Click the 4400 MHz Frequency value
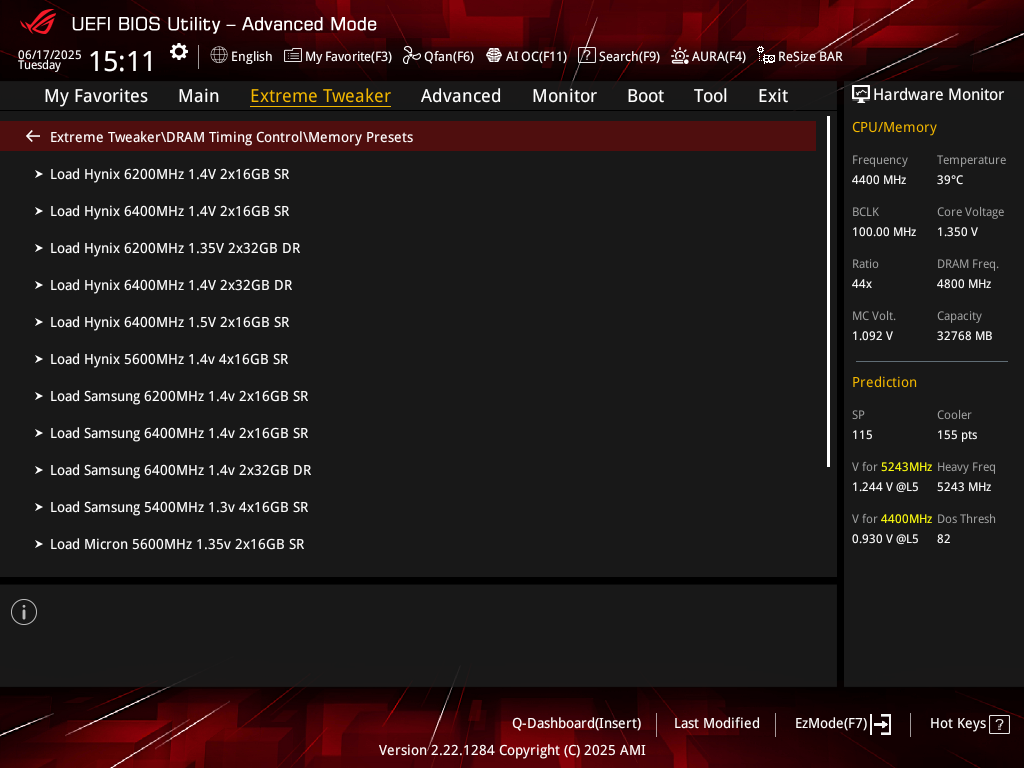1024x768 pixels. pyautogui.click(x=879, y=180)
